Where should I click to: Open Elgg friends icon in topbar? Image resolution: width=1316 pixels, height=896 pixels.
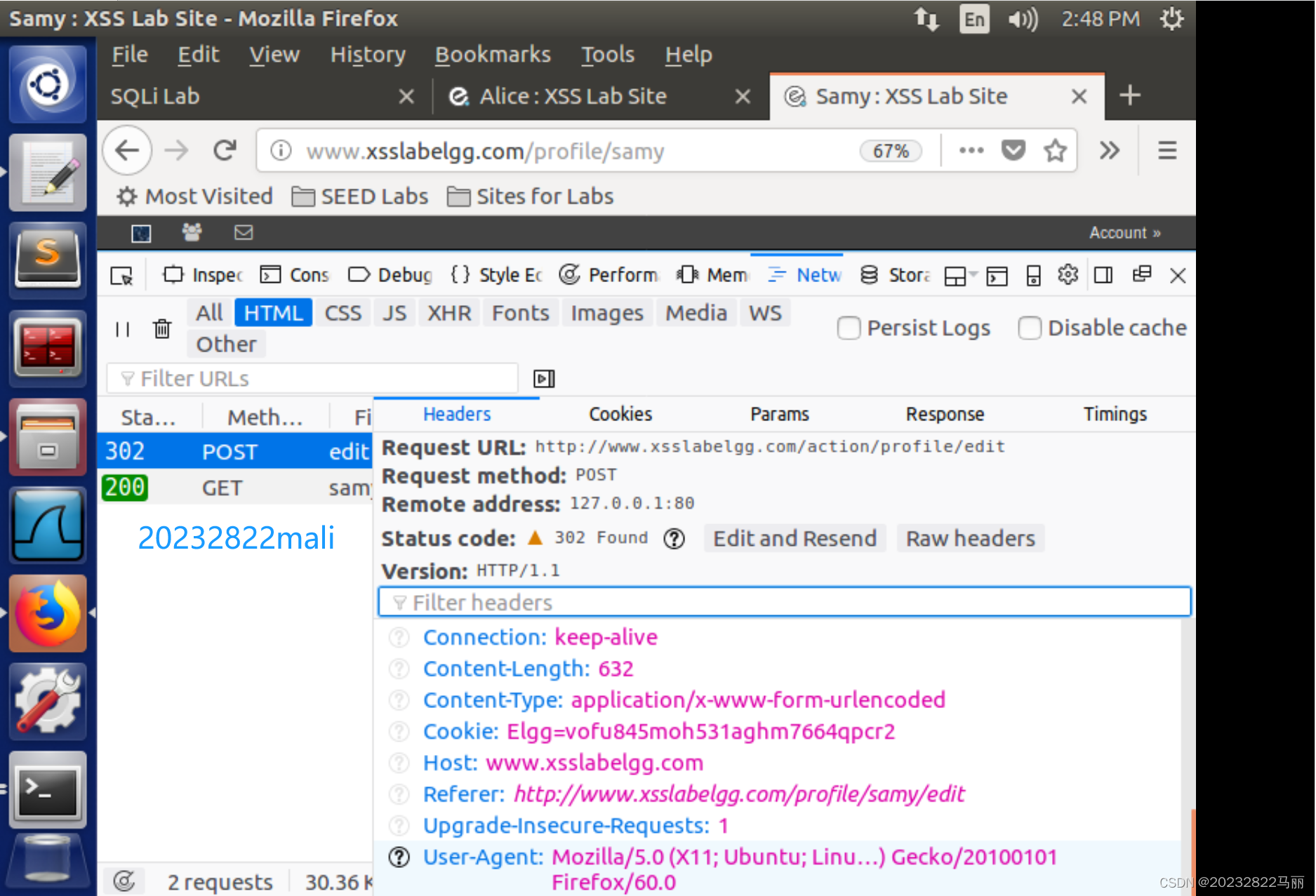pyautogui.click(x=192, y=232)
